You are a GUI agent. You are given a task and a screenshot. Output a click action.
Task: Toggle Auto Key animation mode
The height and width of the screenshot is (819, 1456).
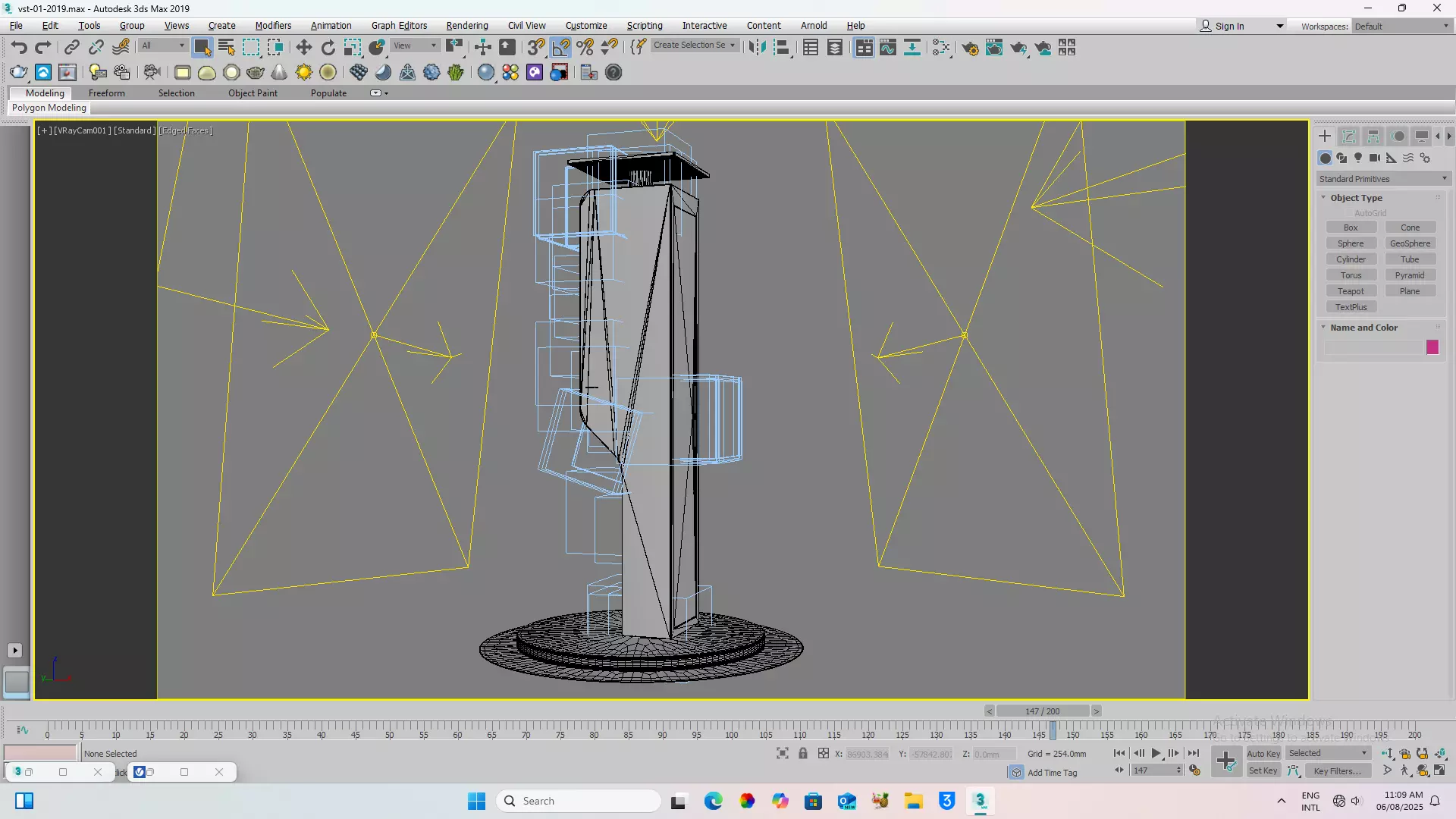1263,753
